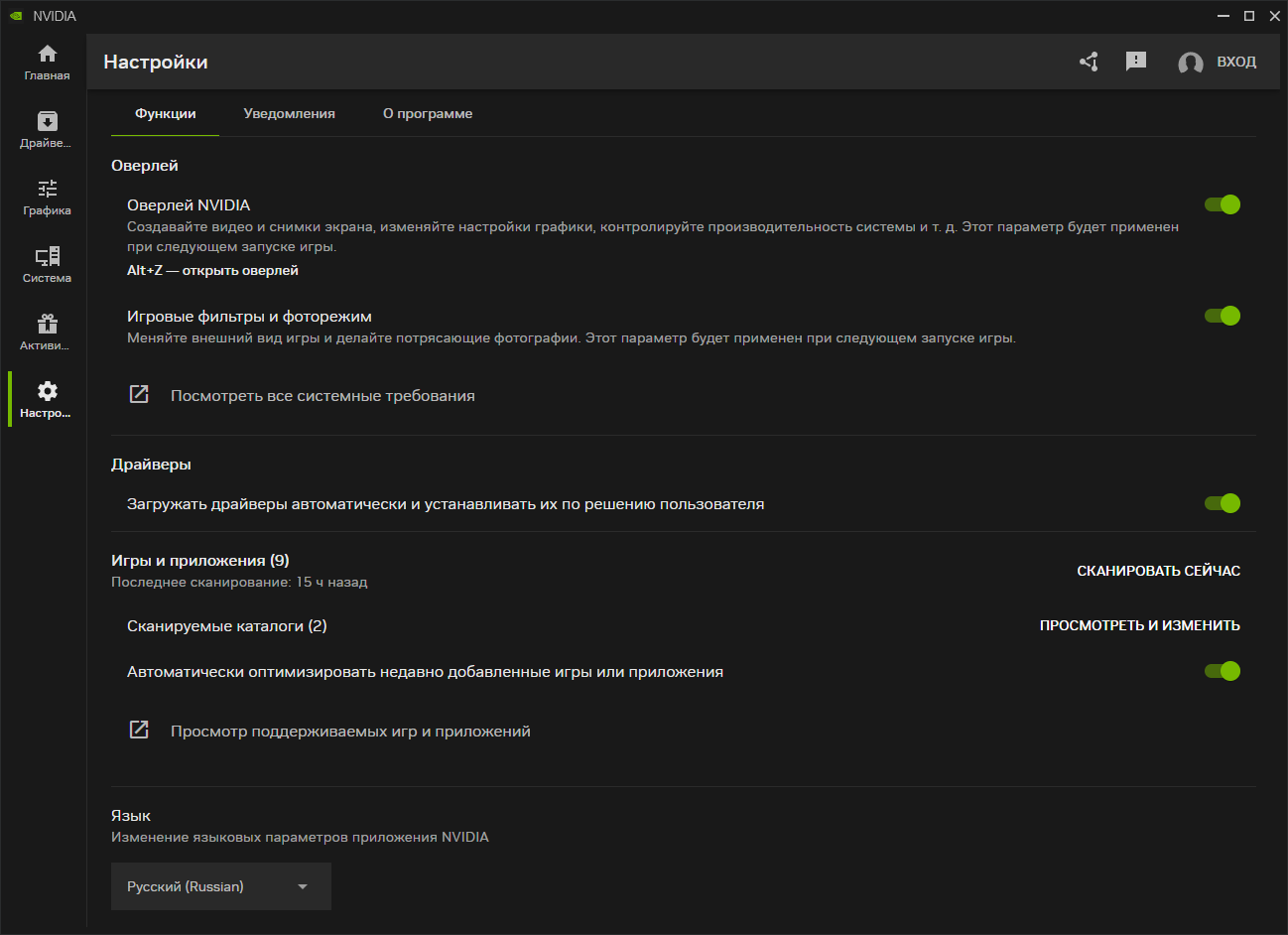The image size is (1288, 935).
Task: Click the Драйверы section heading
Action: 151,464
